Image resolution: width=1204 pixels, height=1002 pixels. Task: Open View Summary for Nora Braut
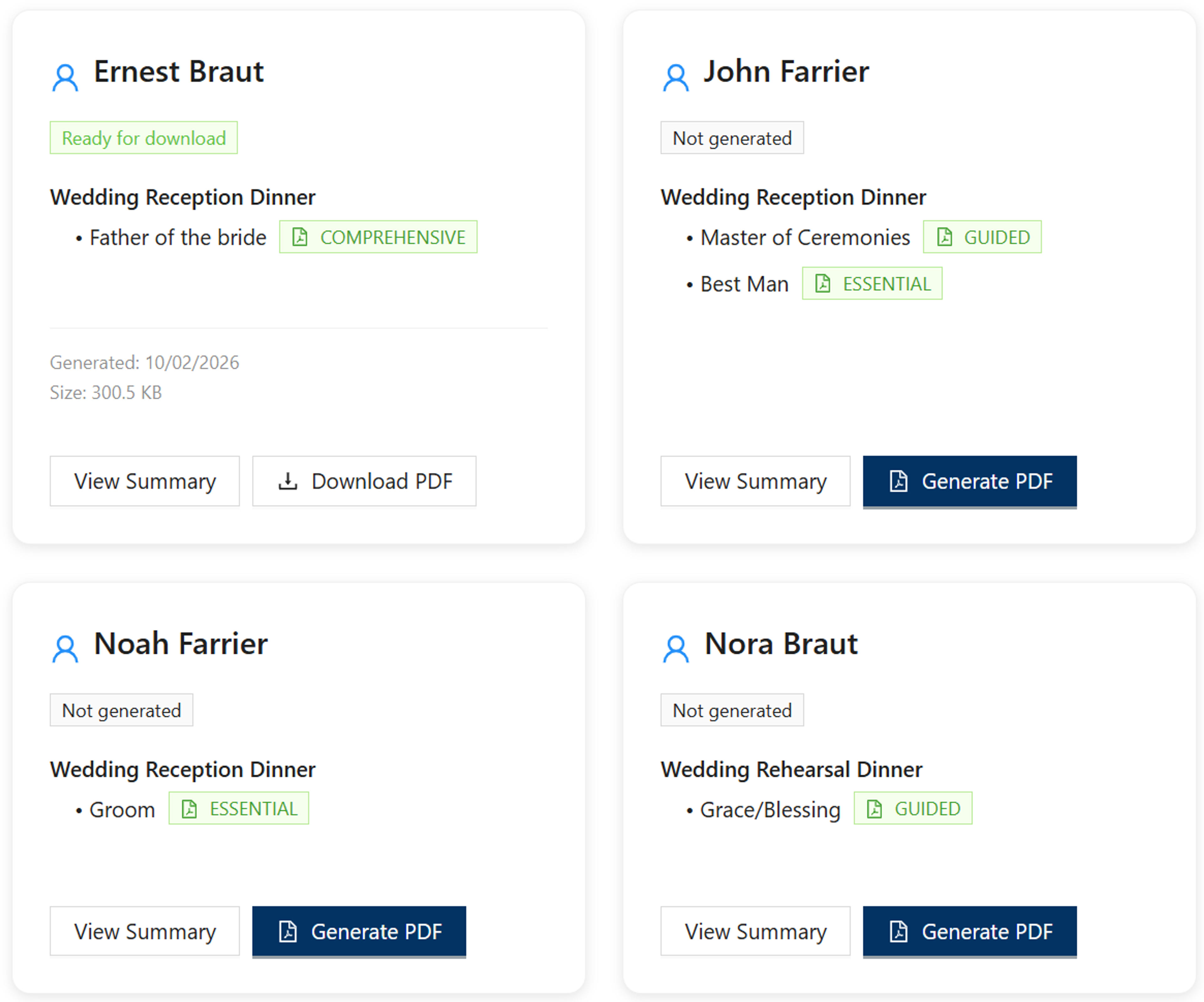(x=755, y=931)
